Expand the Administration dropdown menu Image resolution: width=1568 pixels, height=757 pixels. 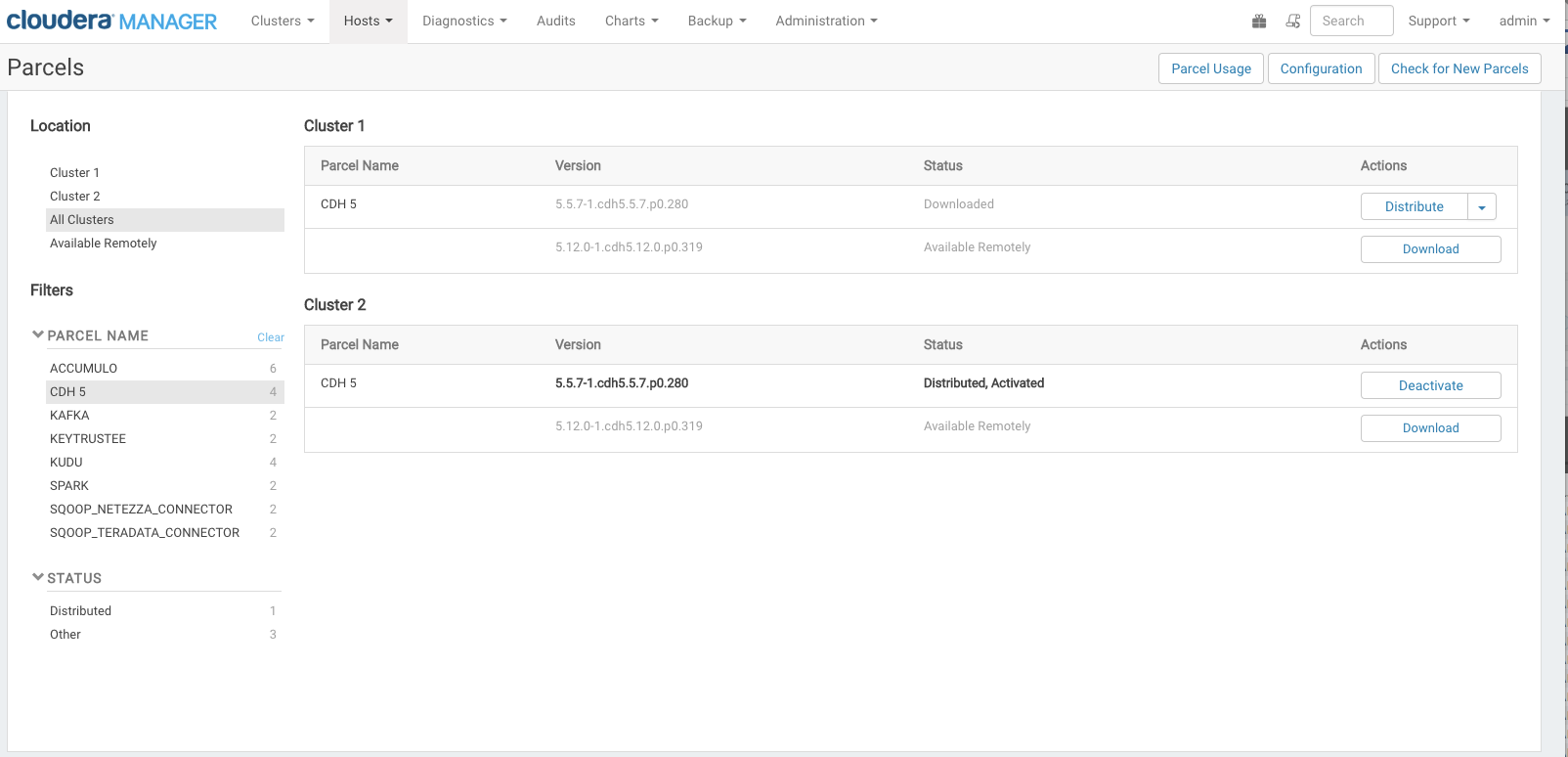(x=826, y=21)
